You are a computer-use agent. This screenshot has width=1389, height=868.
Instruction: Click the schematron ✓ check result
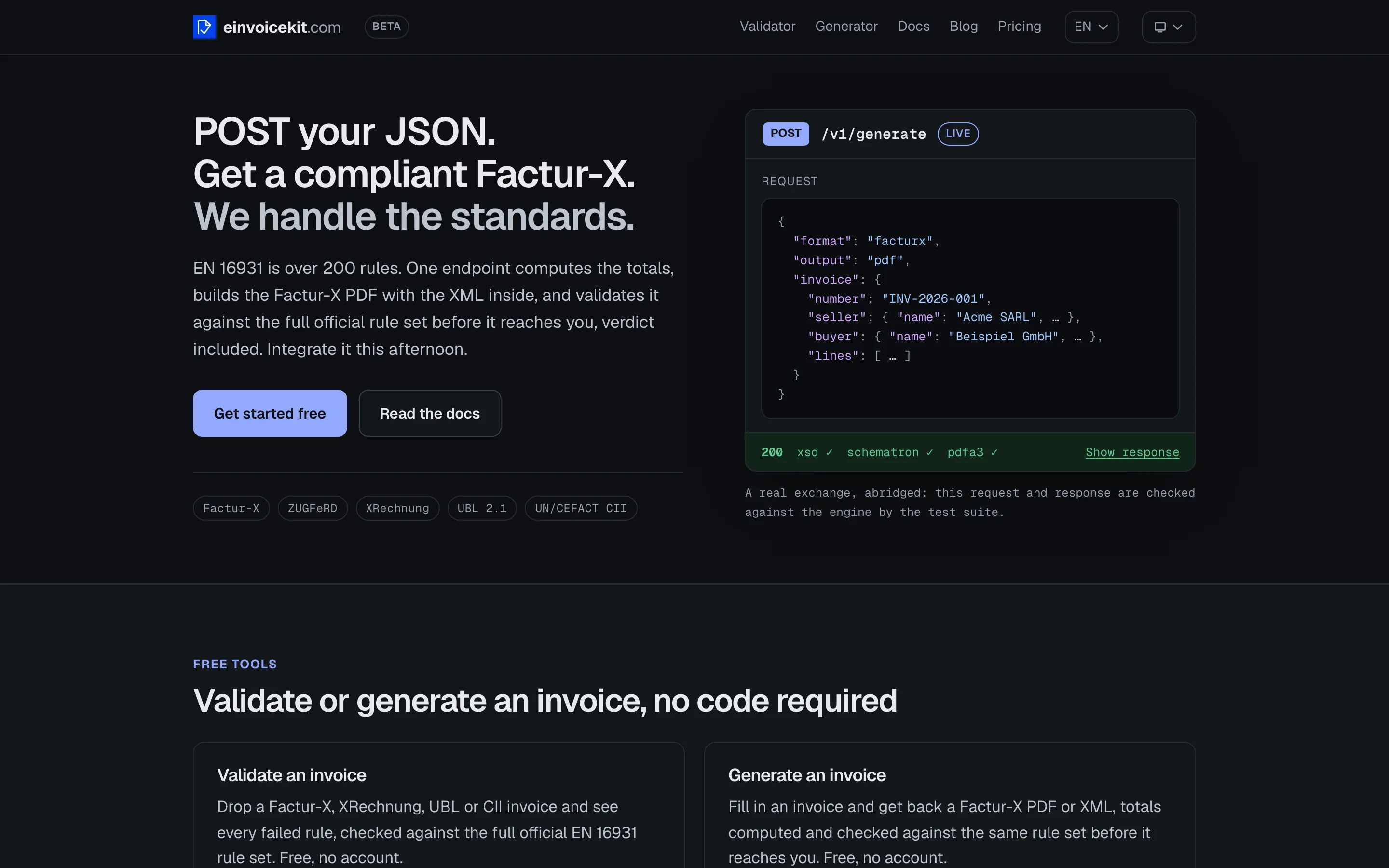tap(890, 452)
